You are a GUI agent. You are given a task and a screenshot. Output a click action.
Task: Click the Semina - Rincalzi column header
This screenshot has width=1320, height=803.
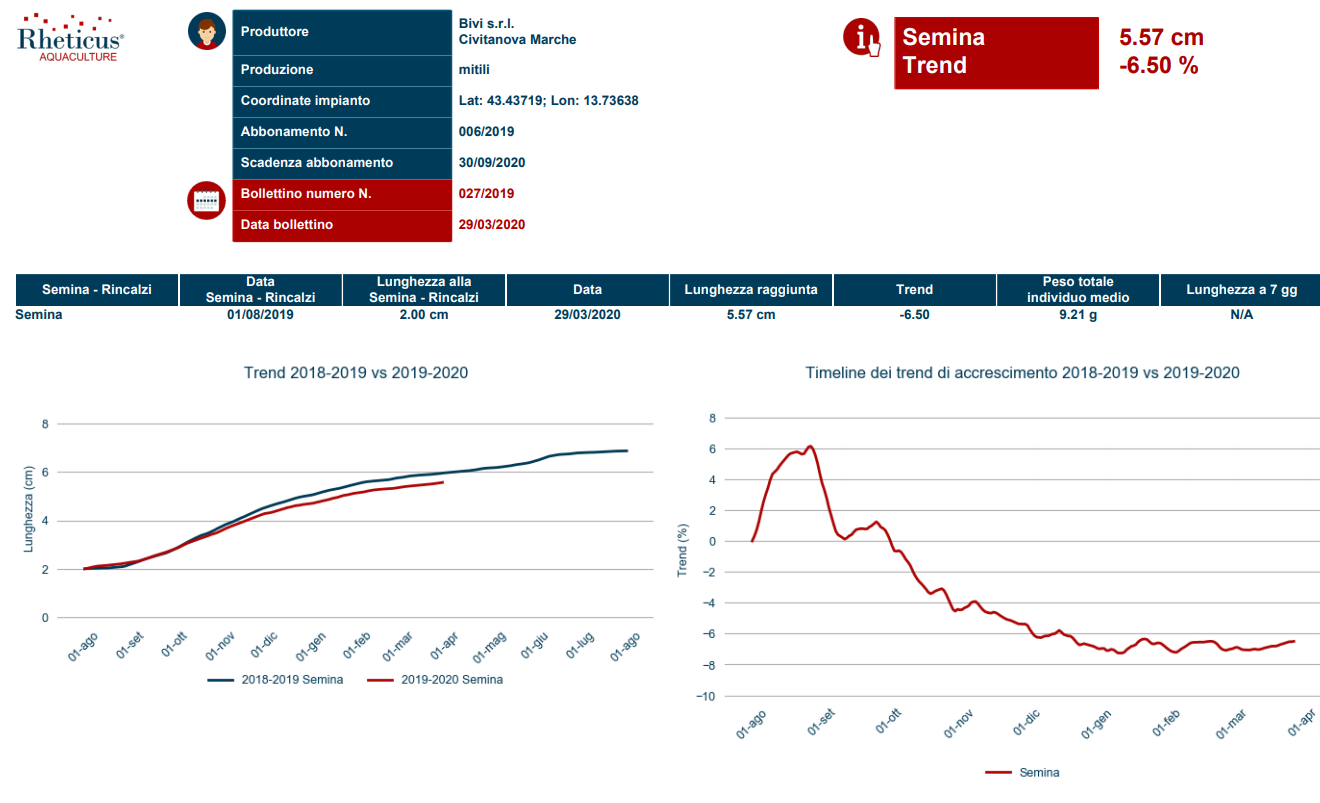pos(97,290)
